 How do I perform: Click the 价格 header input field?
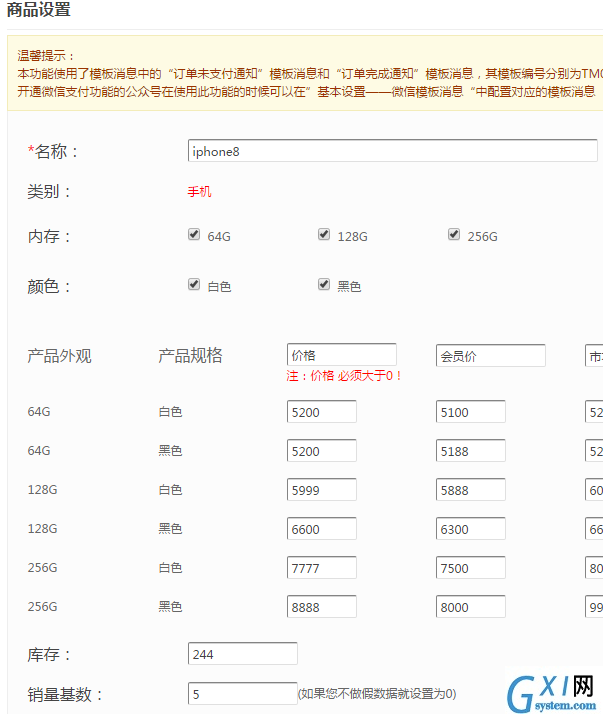pos(342,355)
